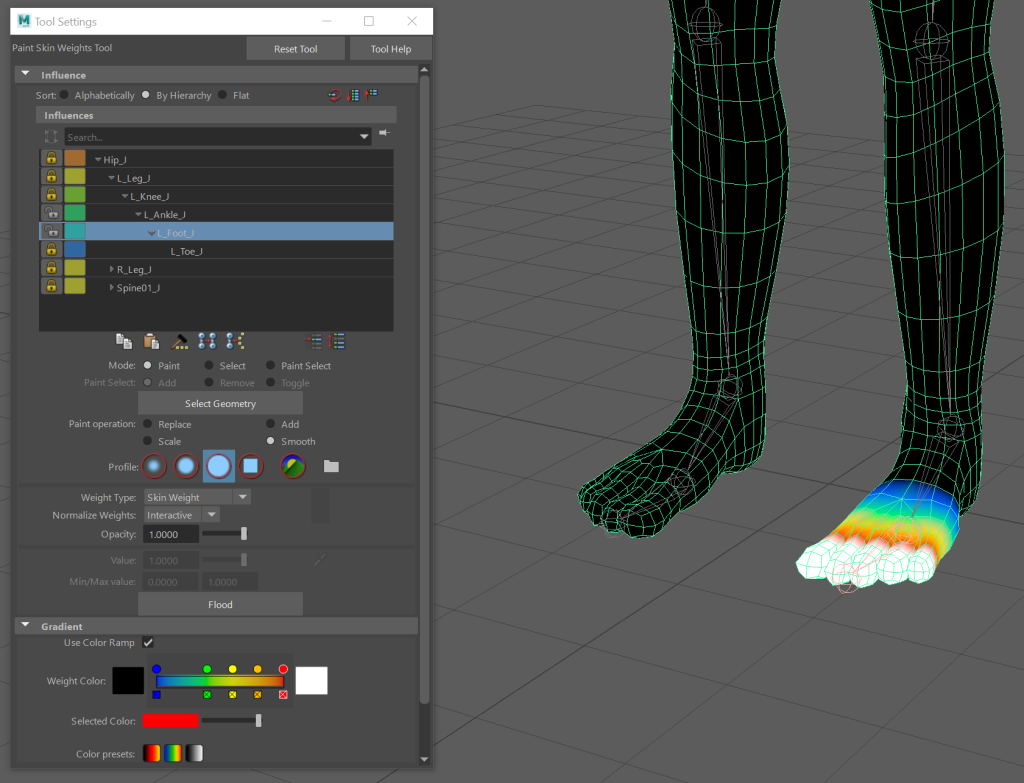Select L_Toe_J in the influences list
1024x783 pixels.
(x=187, y=251)
